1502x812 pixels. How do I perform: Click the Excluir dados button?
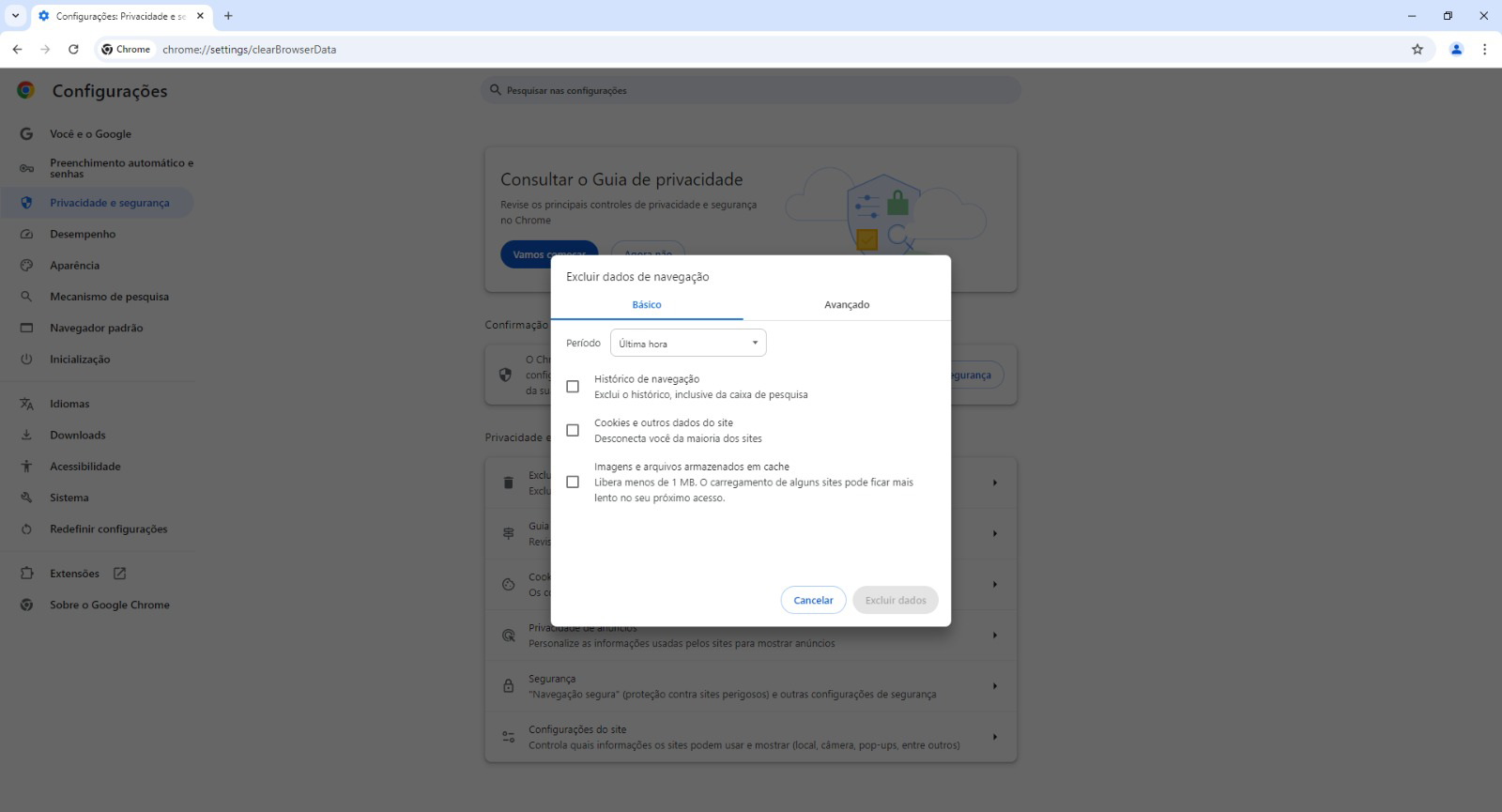click(x=896, y=600)
